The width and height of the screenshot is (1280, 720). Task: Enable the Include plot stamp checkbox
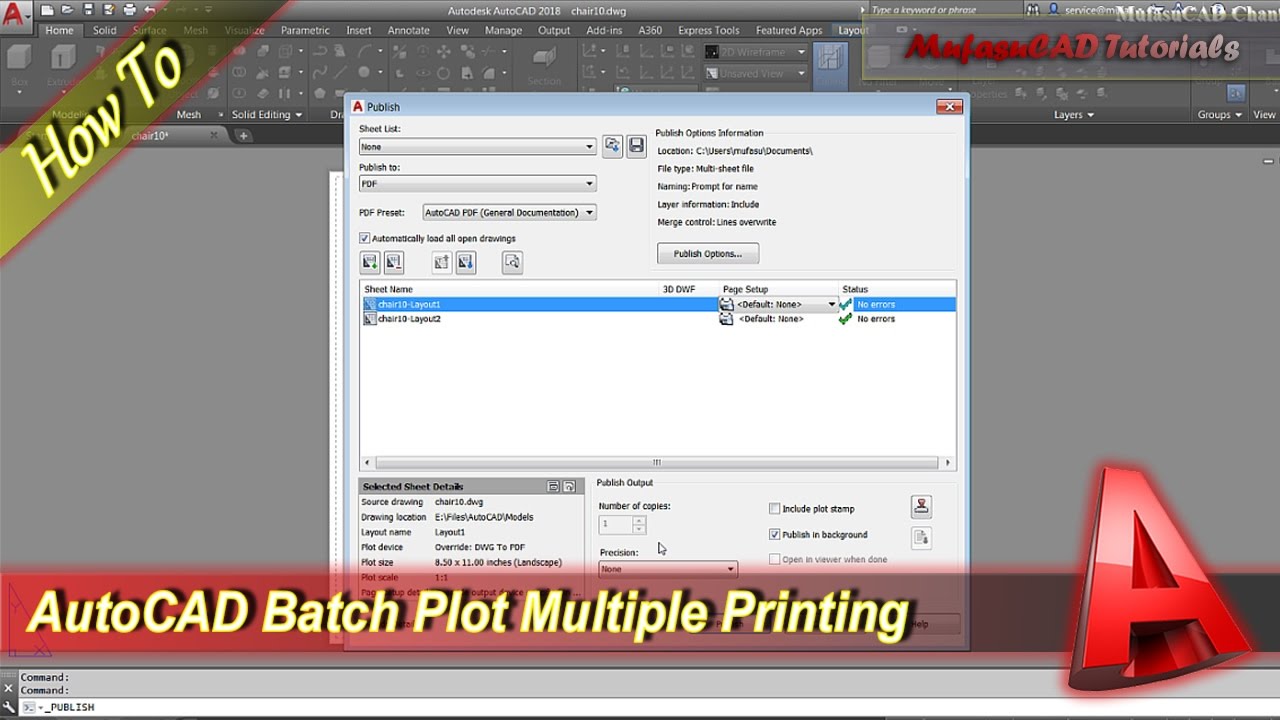point(774,509)
